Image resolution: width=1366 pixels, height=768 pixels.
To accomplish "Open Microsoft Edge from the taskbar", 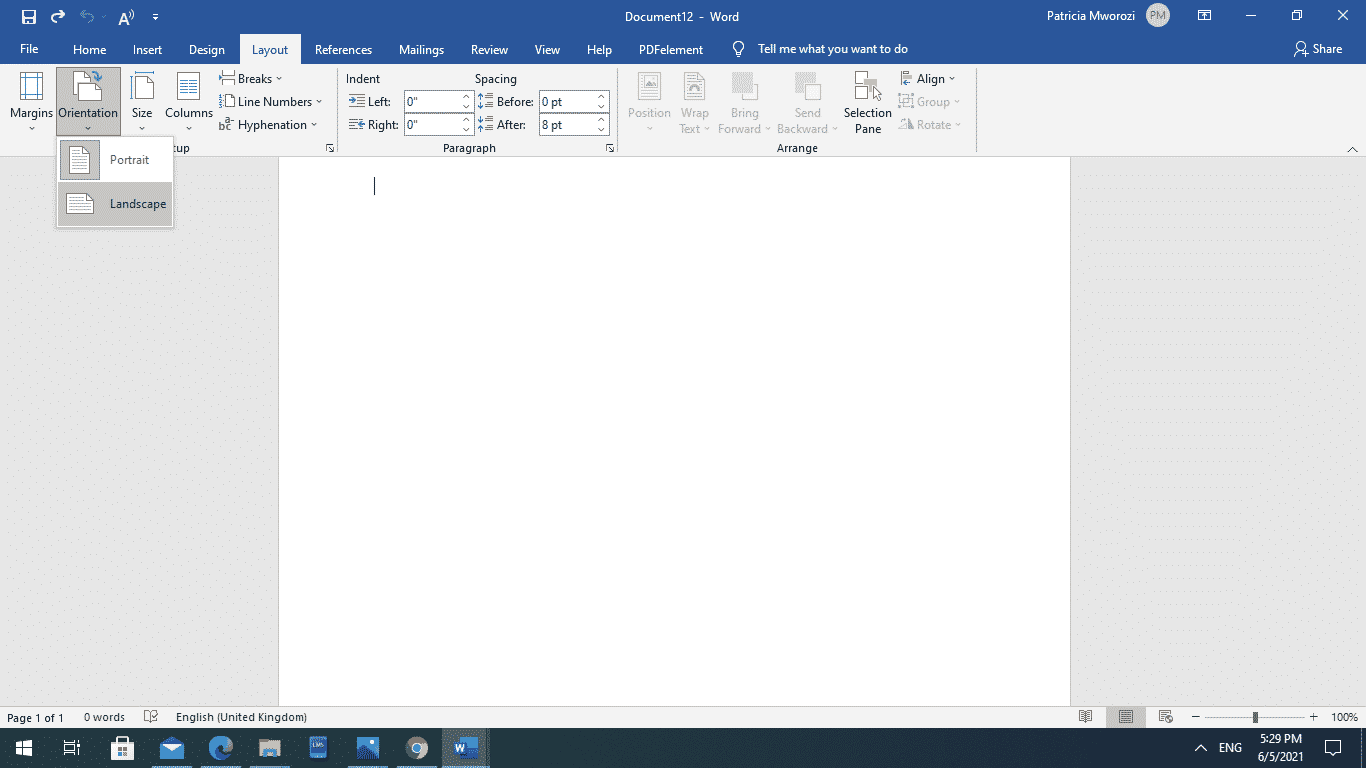I will tap(221, 748).
